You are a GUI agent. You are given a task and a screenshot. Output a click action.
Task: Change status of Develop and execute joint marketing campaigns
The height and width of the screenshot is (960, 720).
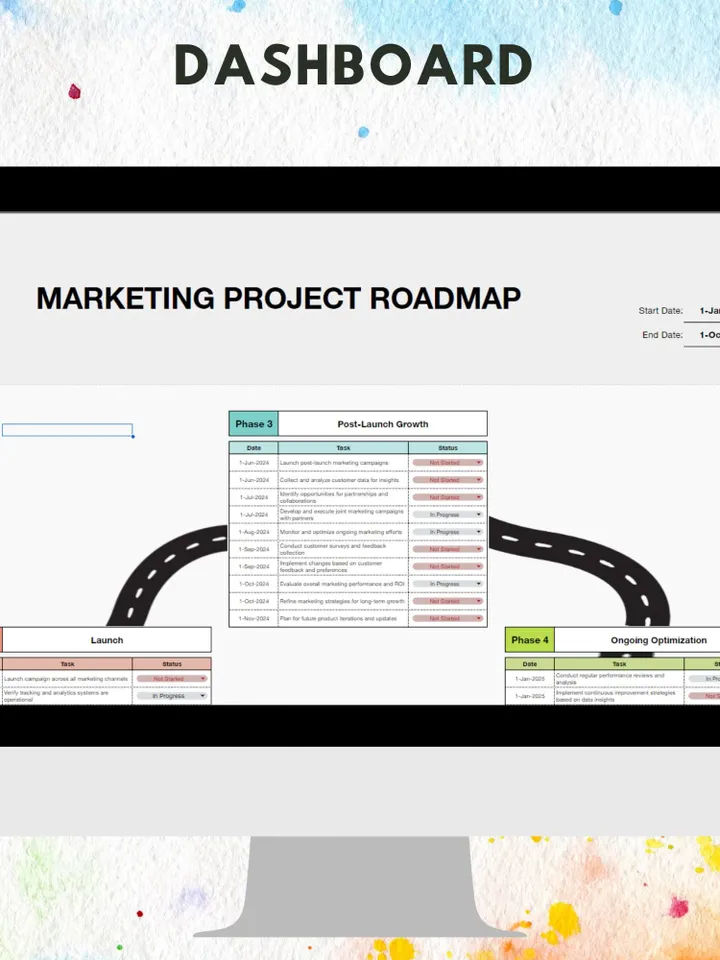click(x=448, y=515)
